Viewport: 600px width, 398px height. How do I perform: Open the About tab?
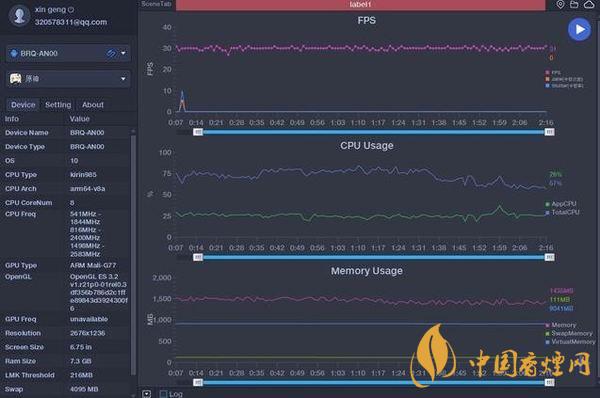pos(93,105)
